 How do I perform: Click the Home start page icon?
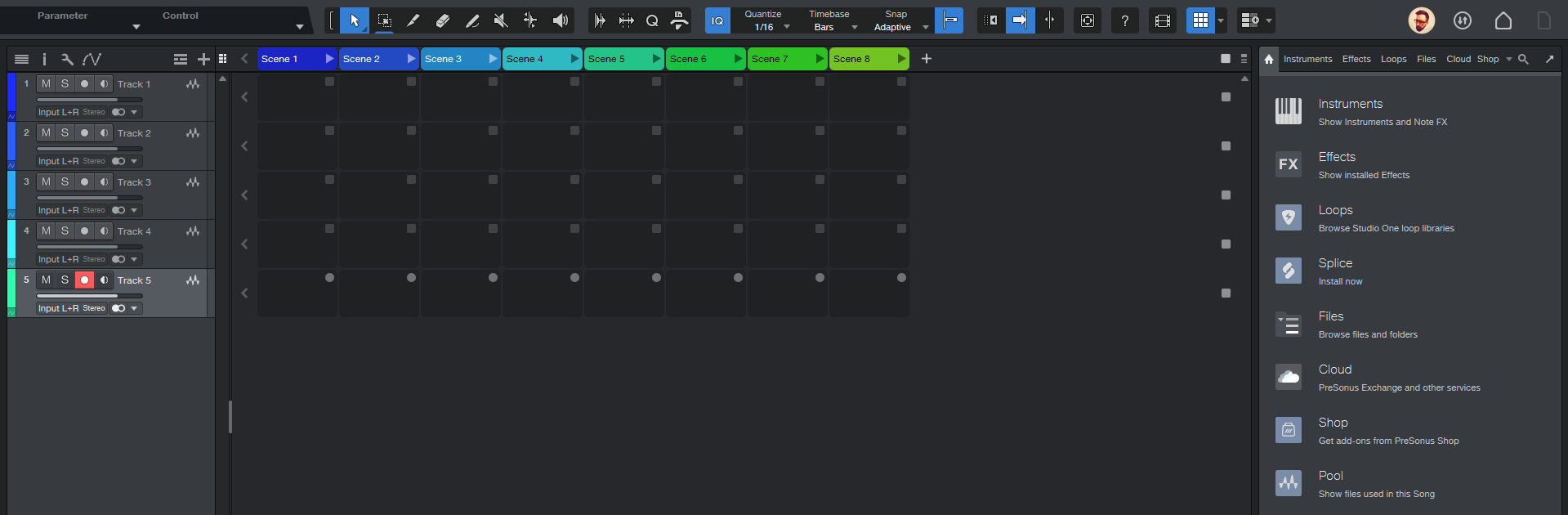click(1503, 20)
